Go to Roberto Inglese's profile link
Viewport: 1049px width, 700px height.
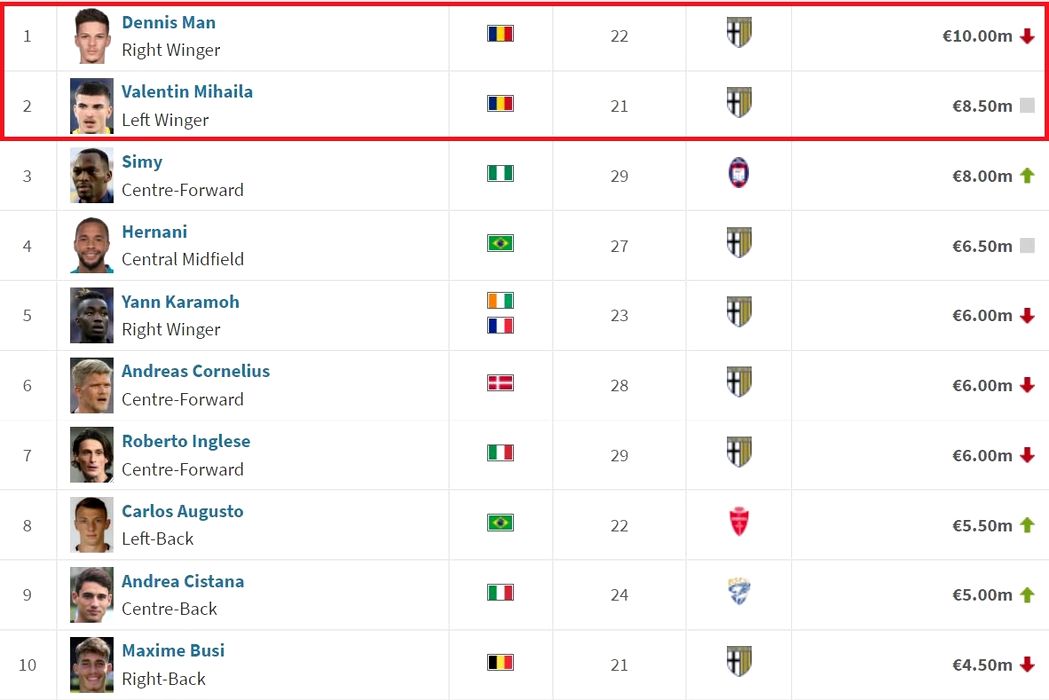pos(186,441)
